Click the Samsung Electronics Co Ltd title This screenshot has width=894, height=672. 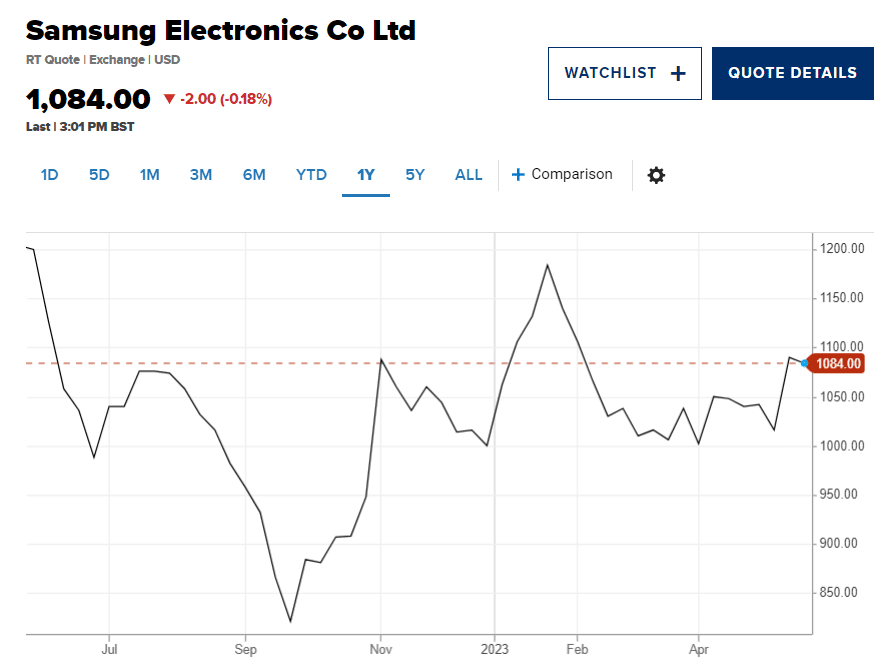[221, 31]
